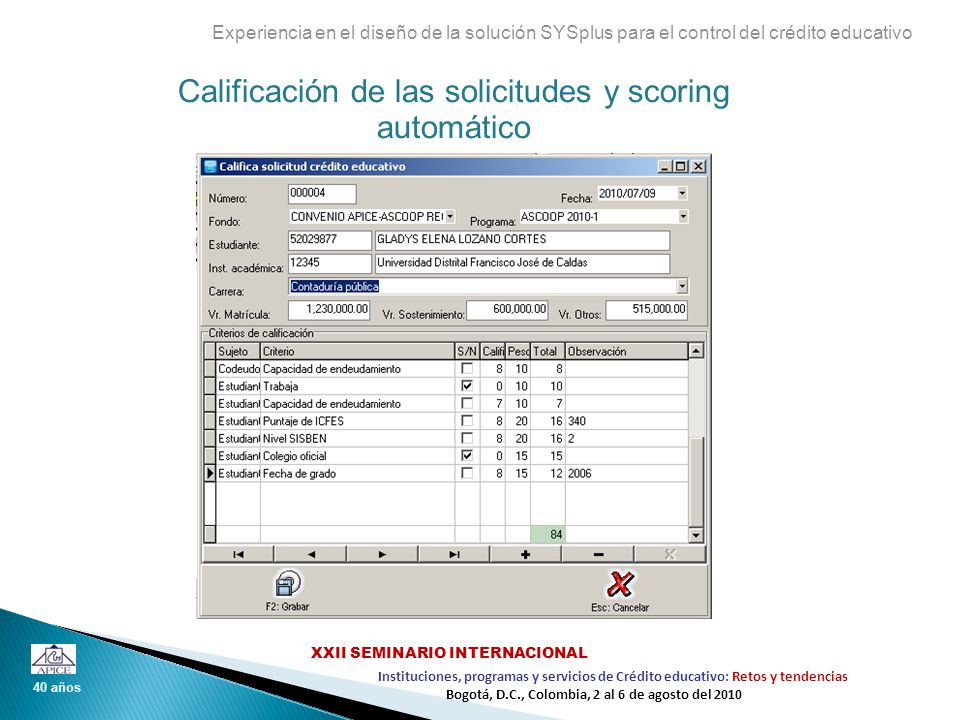
Task: Go to last record navigator button
Action: pyautogui.click(x=454, y=554)
